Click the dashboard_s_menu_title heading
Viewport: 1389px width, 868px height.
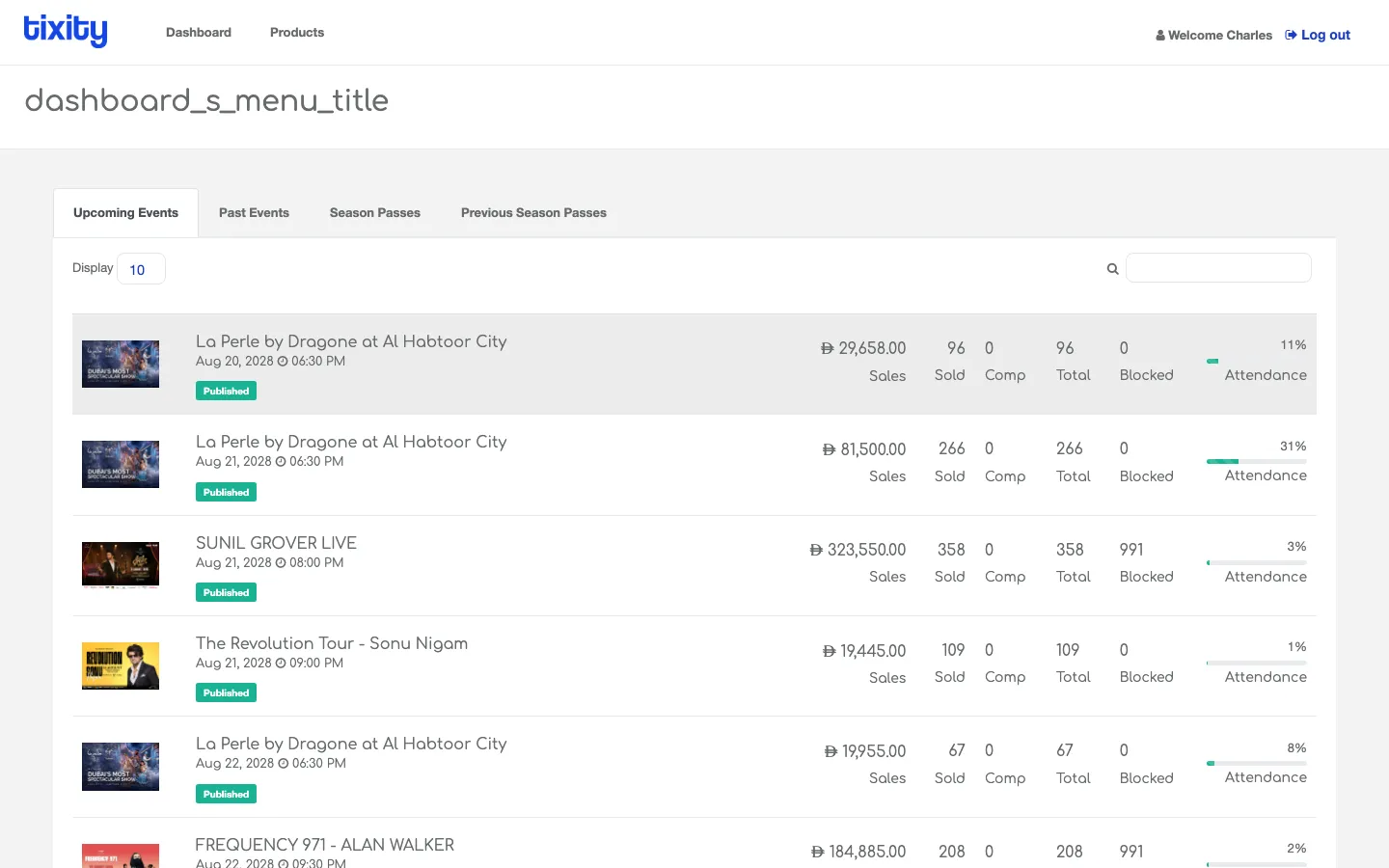(206, 100)
